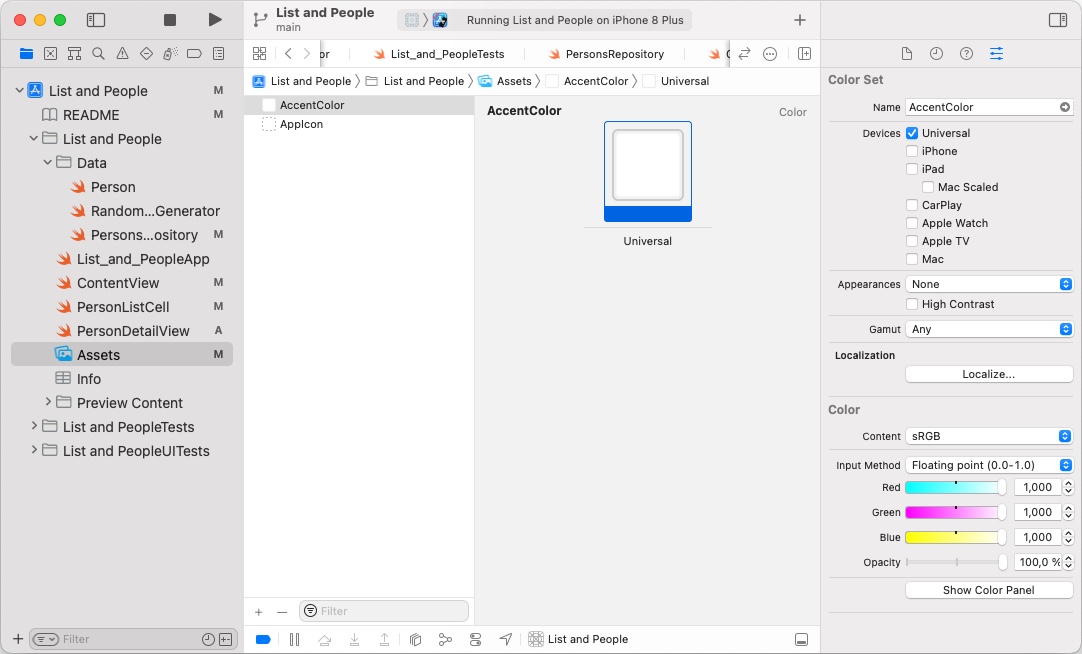Open the Gamut dropdown
Image resolution: width=1082 pixels, height=654 pixels.
click(x=989, y=329)
